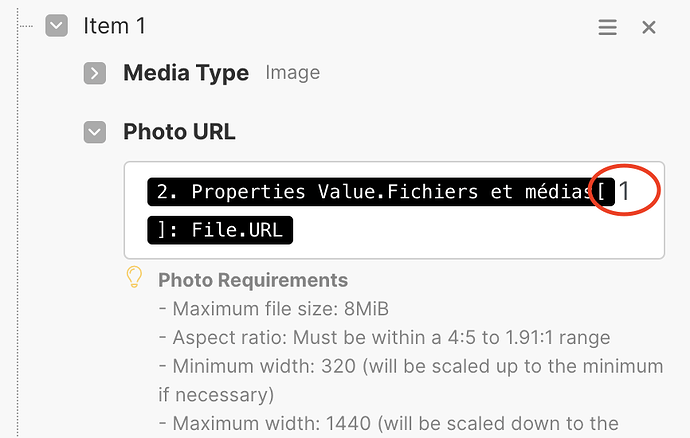Click the Media Type label

click(x=185, y=73)
